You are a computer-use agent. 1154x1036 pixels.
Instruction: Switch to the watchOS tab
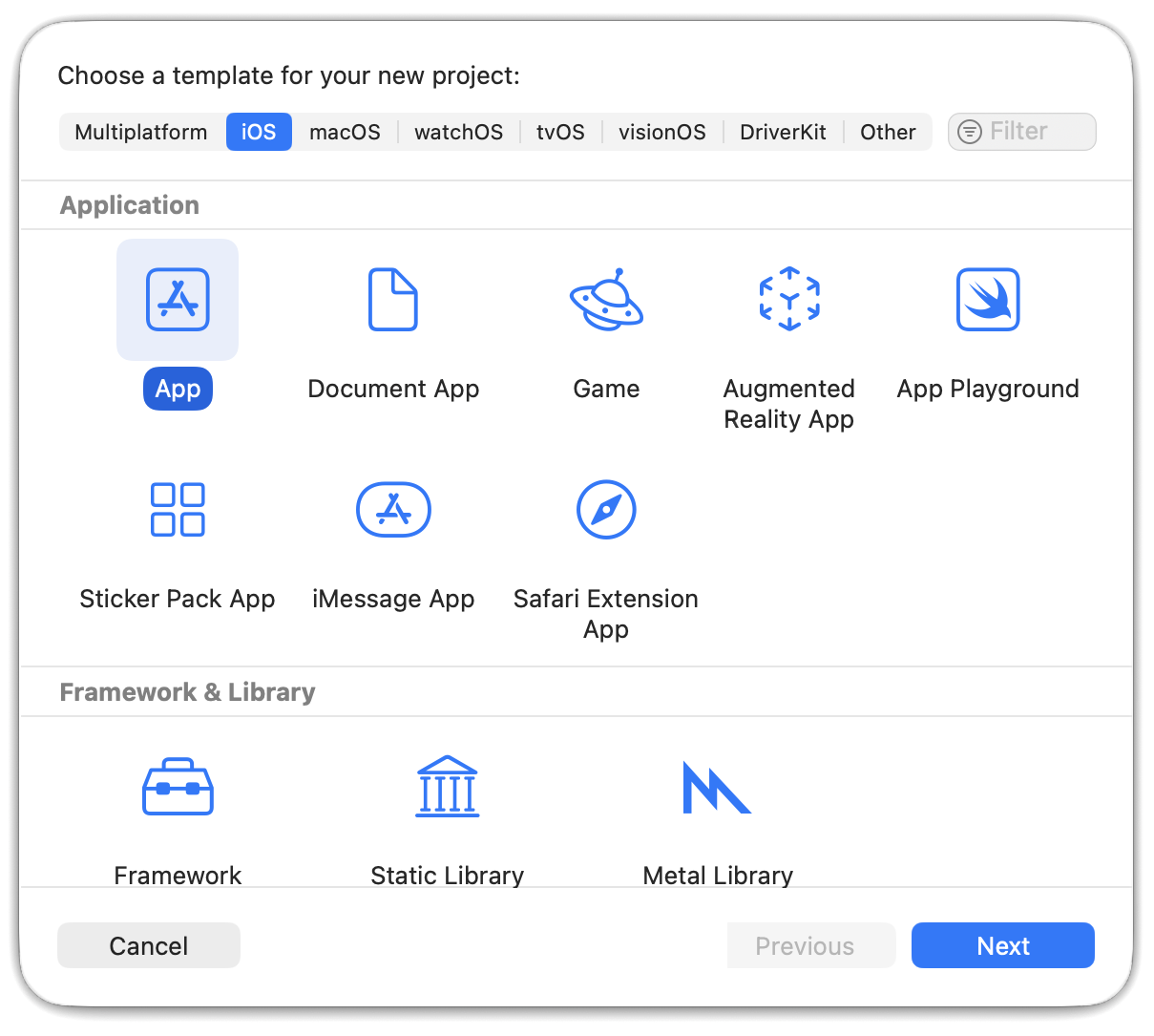(x=458, y=132)
